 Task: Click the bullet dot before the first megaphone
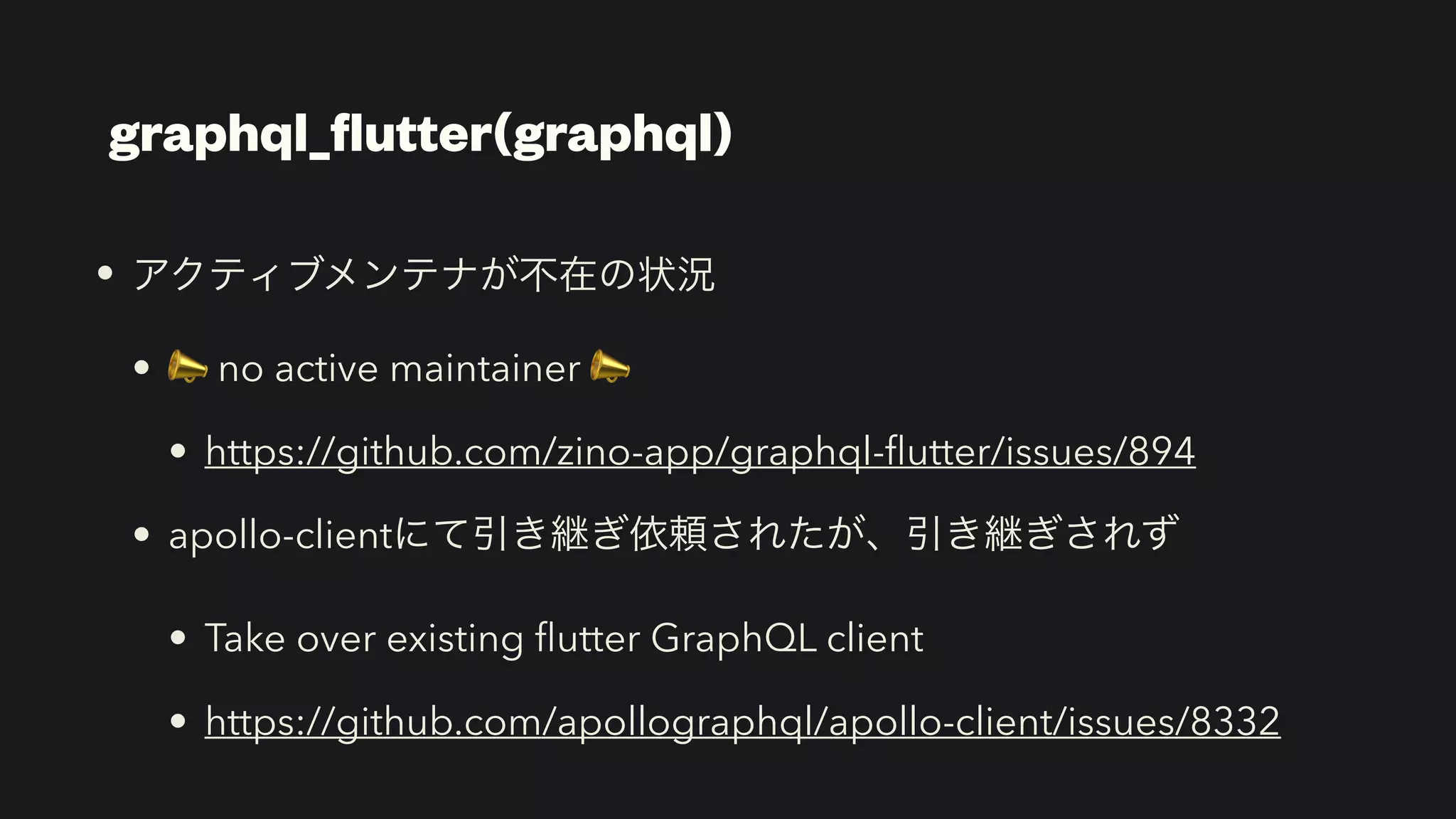[141, 368]
